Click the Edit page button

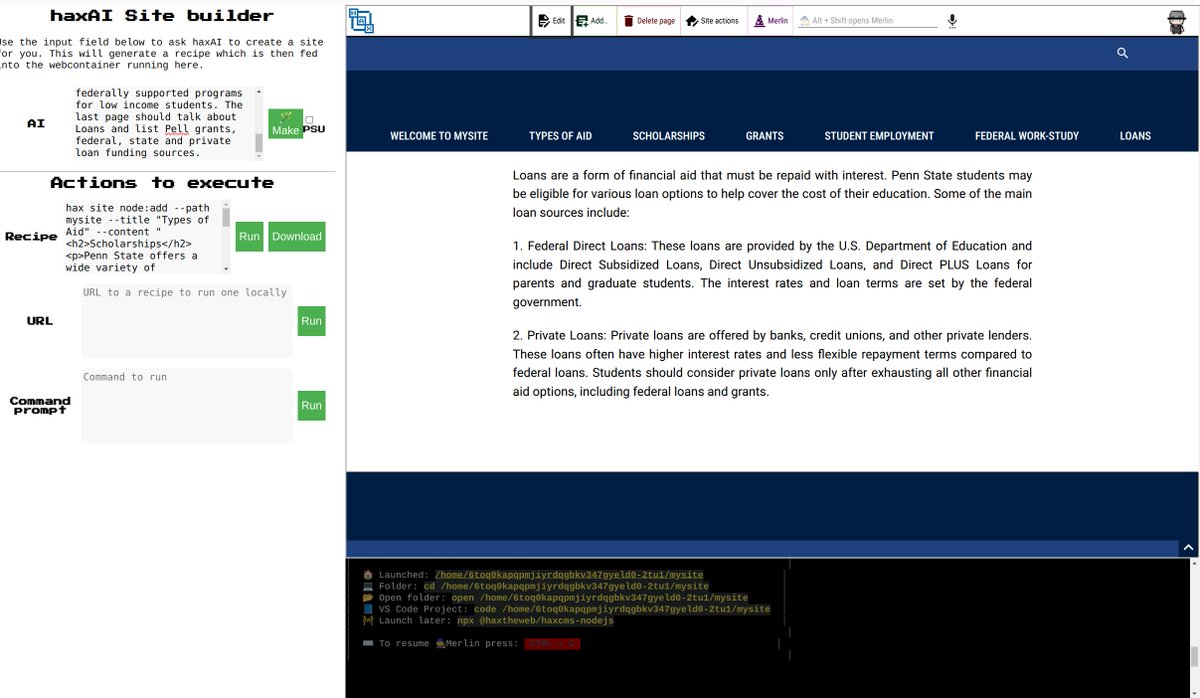551,21
